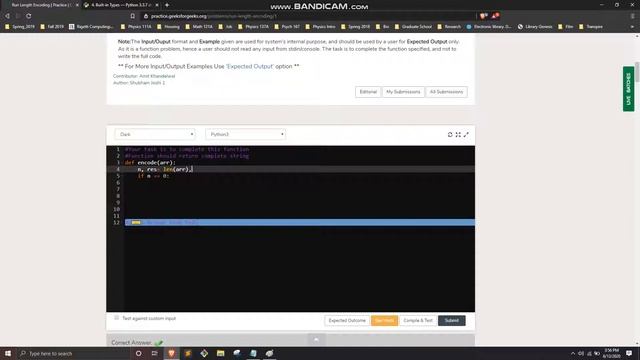The image size is (640, 360).
Task: Switch to Run Length Encoding tab
Action: coord(41,5)
